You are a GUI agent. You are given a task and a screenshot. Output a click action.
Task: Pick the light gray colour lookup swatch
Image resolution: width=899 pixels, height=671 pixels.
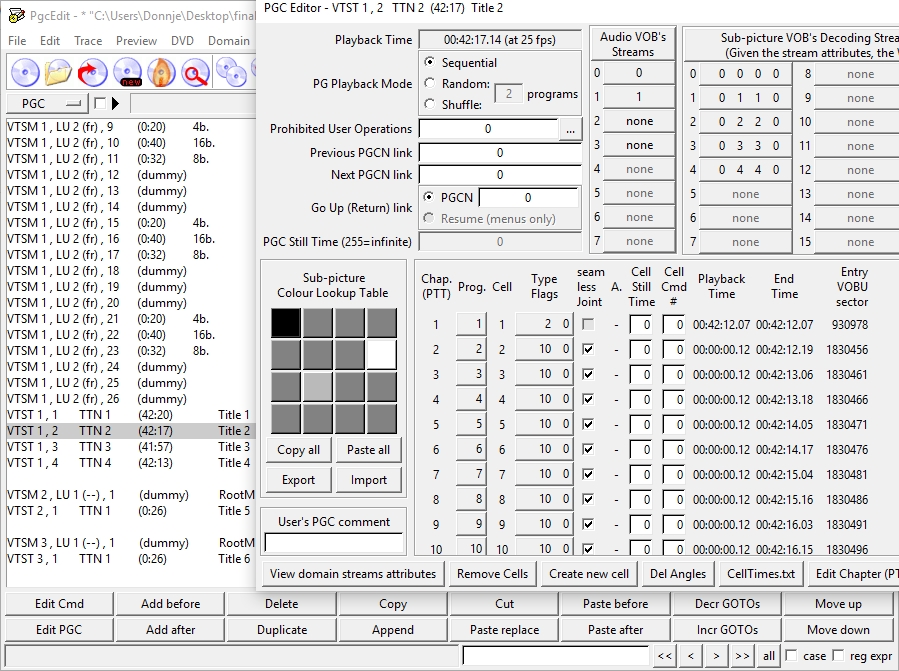[x=318, y=387]
